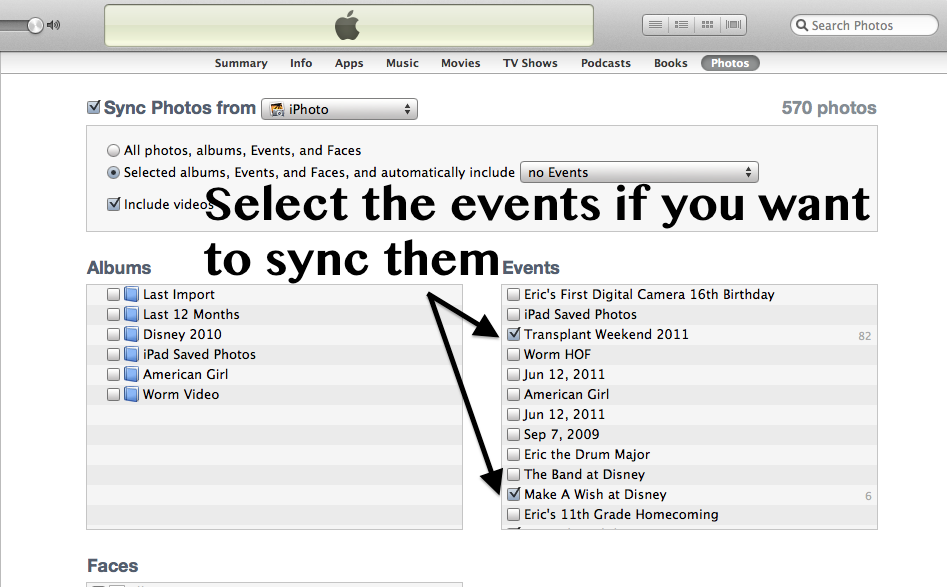Click 'Make A Wish at Disney' event name
Viewport: 947px width, 587px height.
tap(595, 494)
